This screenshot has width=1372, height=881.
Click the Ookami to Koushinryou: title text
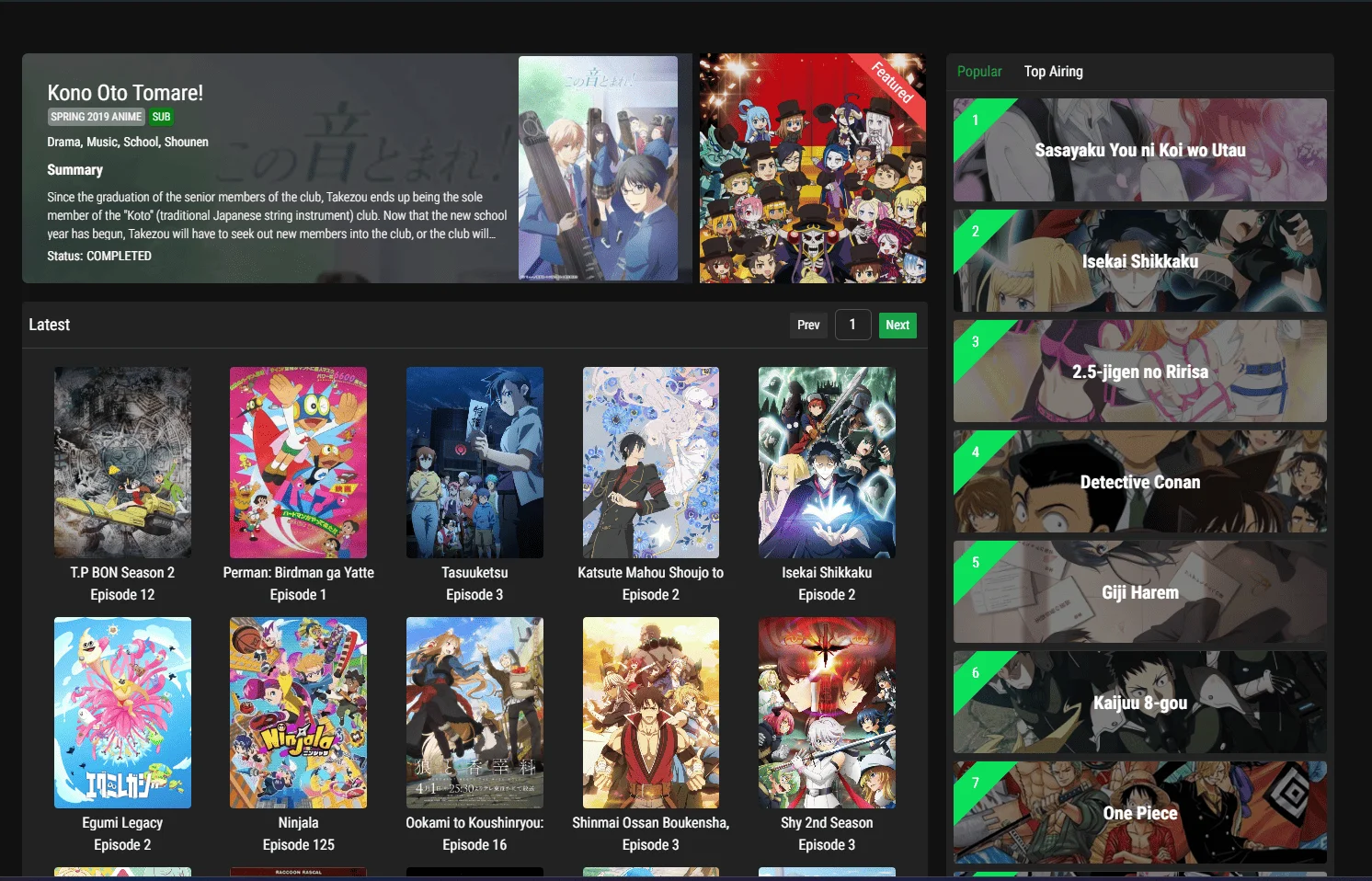tap(474, 822)
